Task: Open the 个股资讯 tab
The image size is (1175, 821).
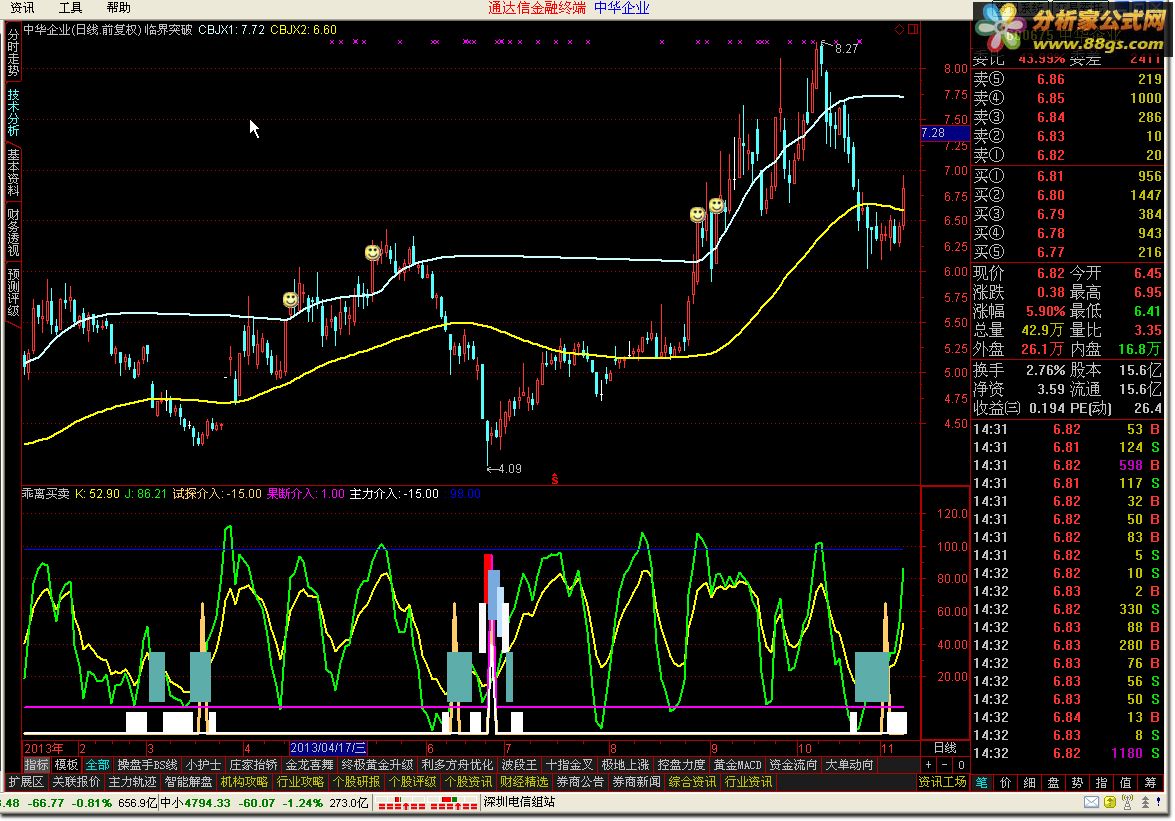Action: [x=468, y=782]
